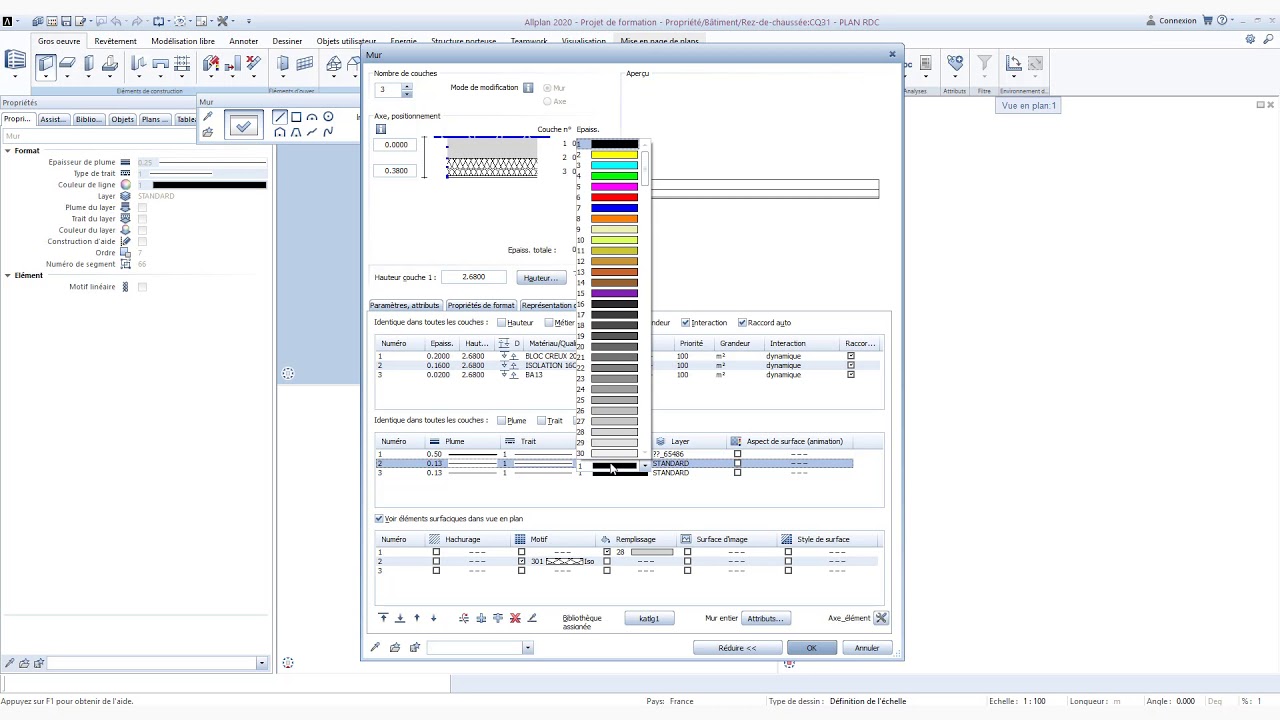Viewport: 1280px width, 720px height.
Task: Open the color dropdown arrow for layer 2
Action: click(x=645, y=465)
